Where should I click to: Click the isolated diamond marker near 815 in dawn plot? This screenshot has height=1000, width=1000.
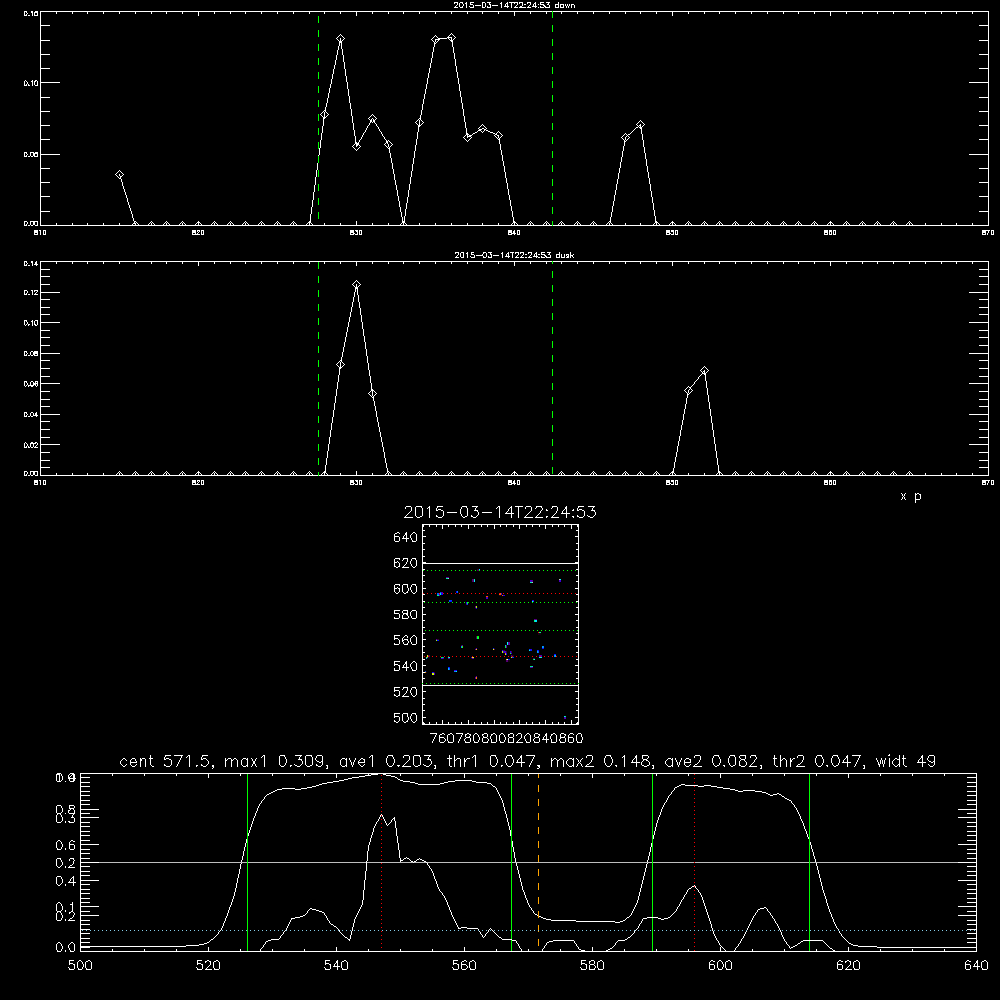[119, 175]
